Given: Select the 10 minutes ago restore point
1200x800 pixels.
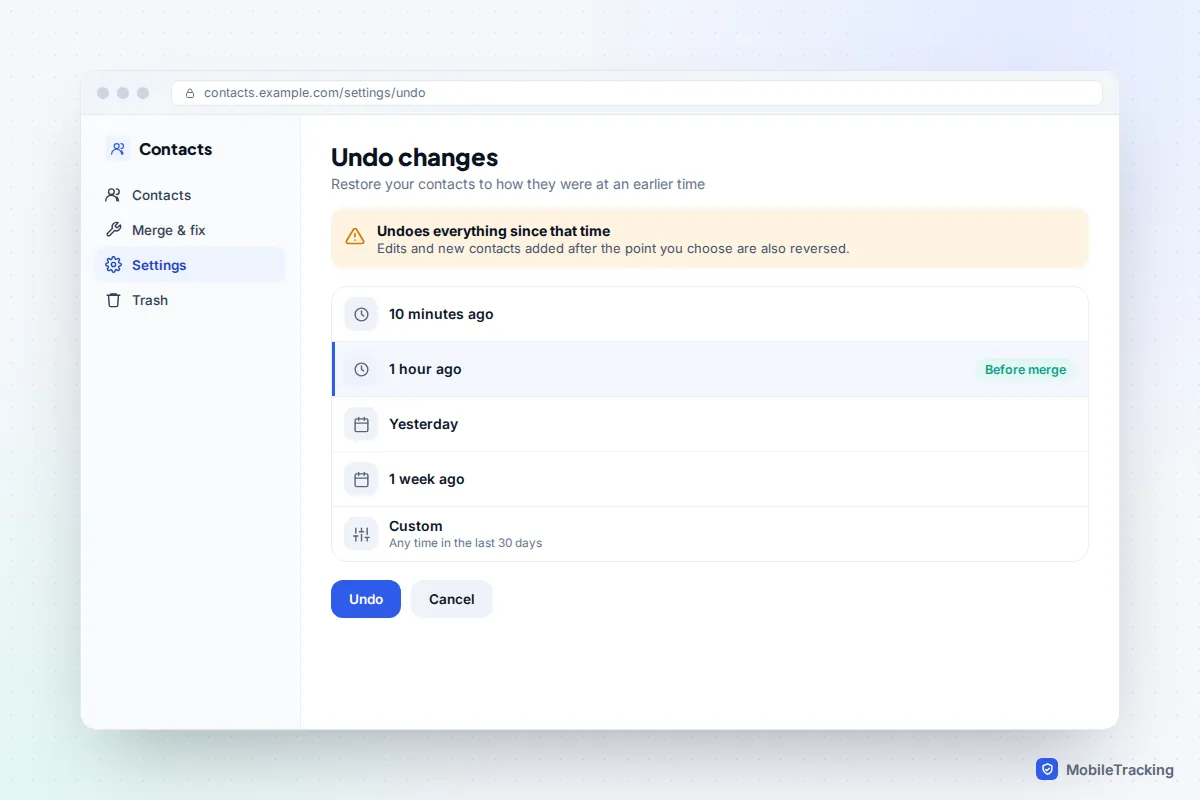Looking at the screenshot, I should pyautogui.click(x=710, y=314).
